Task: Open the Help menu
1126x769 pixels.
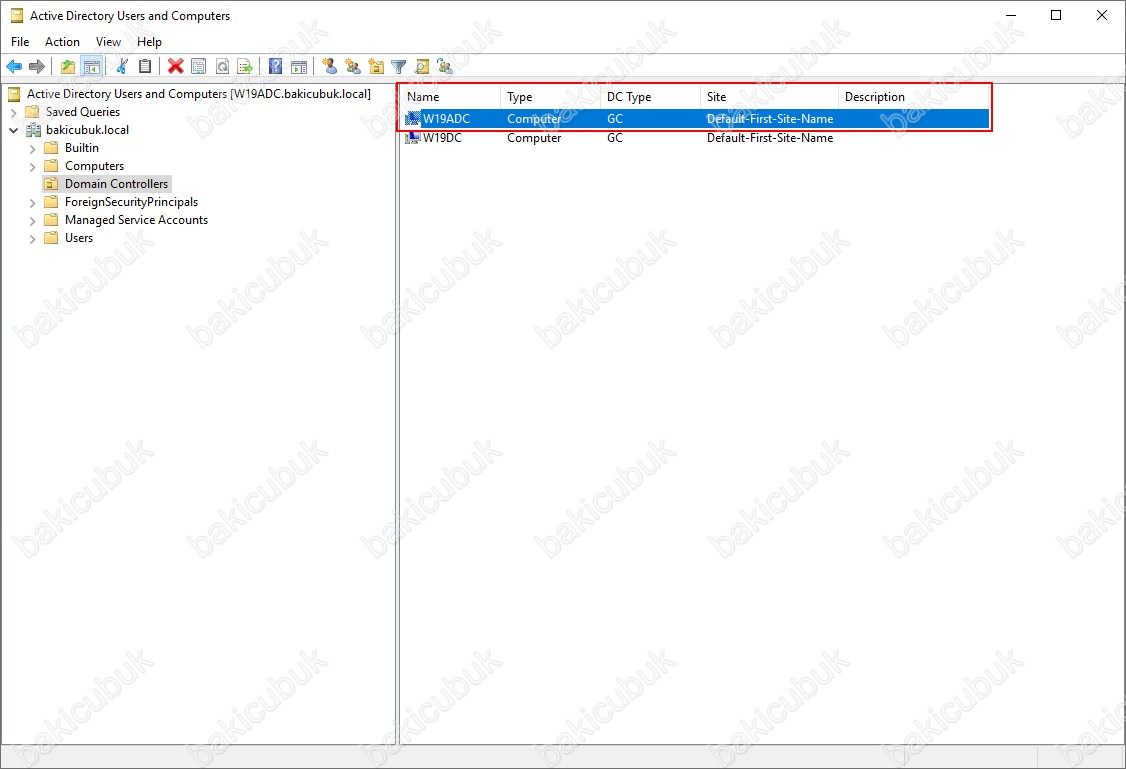Action: tap(149, 42)
